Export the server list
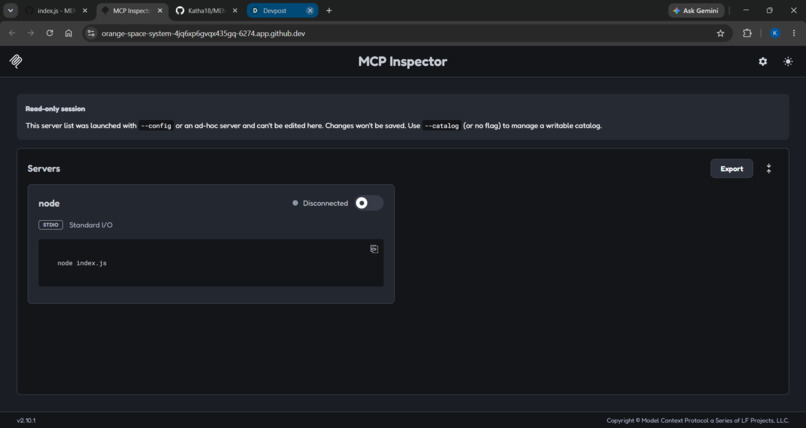This screenshot has width=806, height=428. point(731,169)
